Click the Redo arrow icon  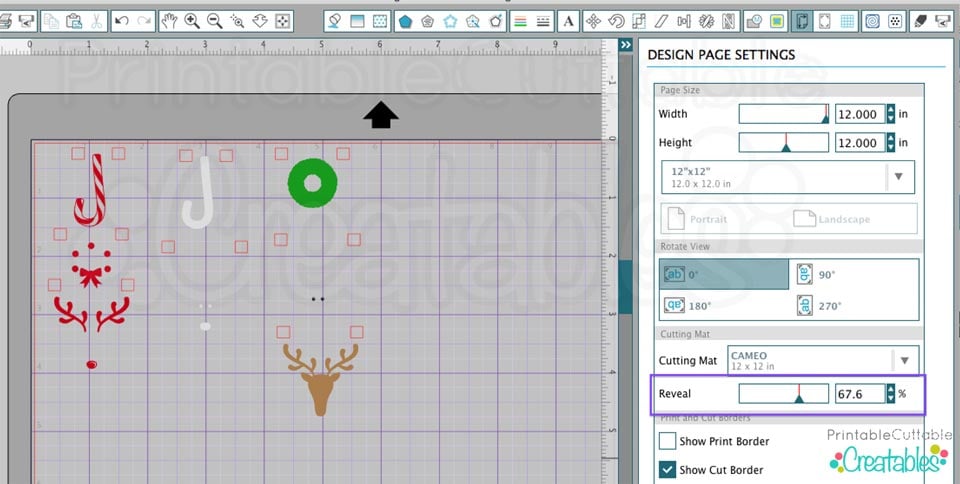[x=144, y=21]
